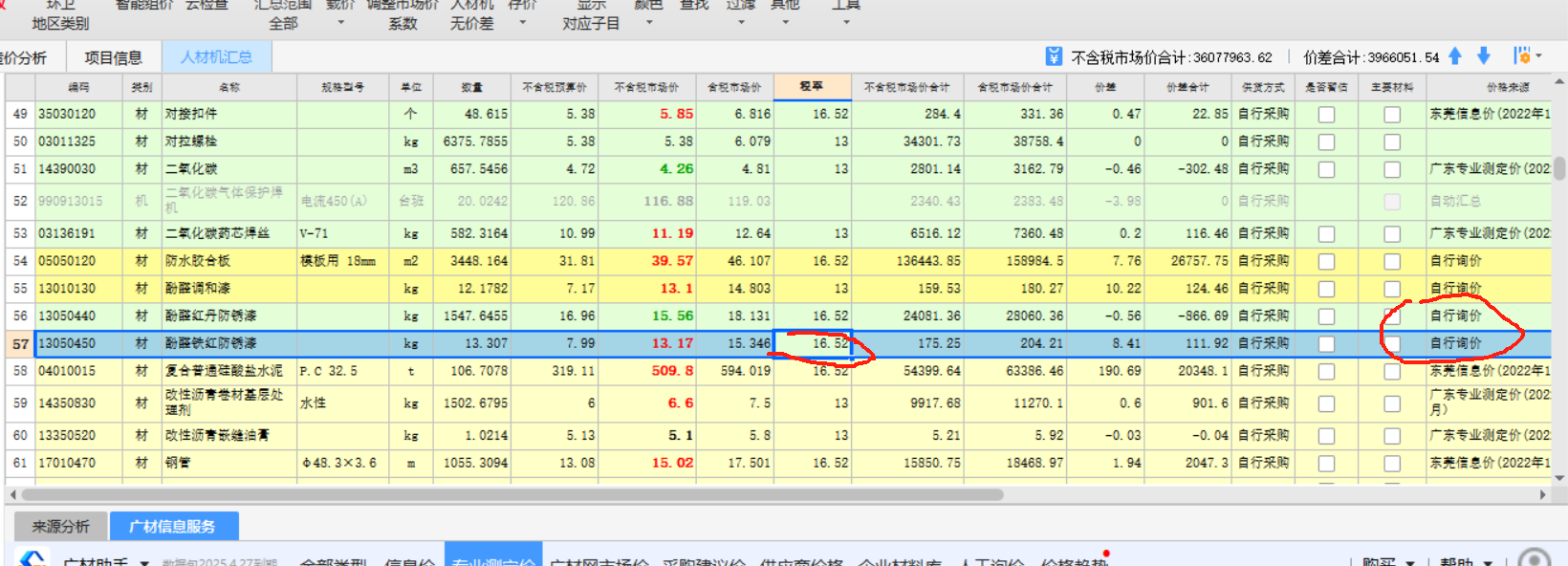Click market price cell 509.8
This screenshot has width=1568, height=566.
[646, 371]
